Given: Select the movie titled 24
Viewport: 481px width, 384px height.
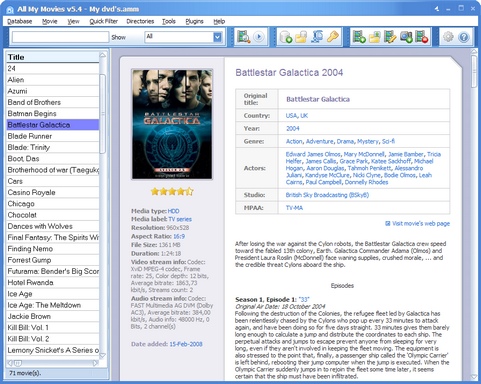Looking at the screenshot, I should tap(53, 69).
